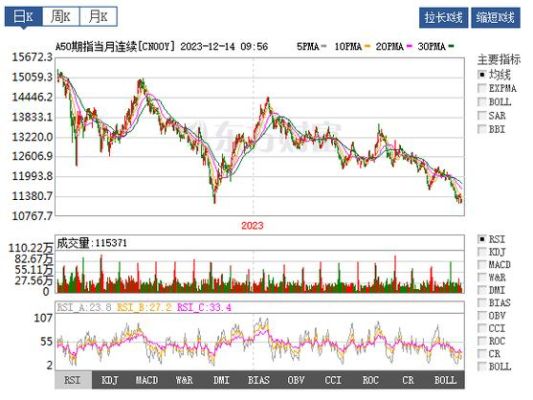This screenshot has width=533, height=400.
Task: Select the MACD sub-indicator in right list
Action: [495, 264]
